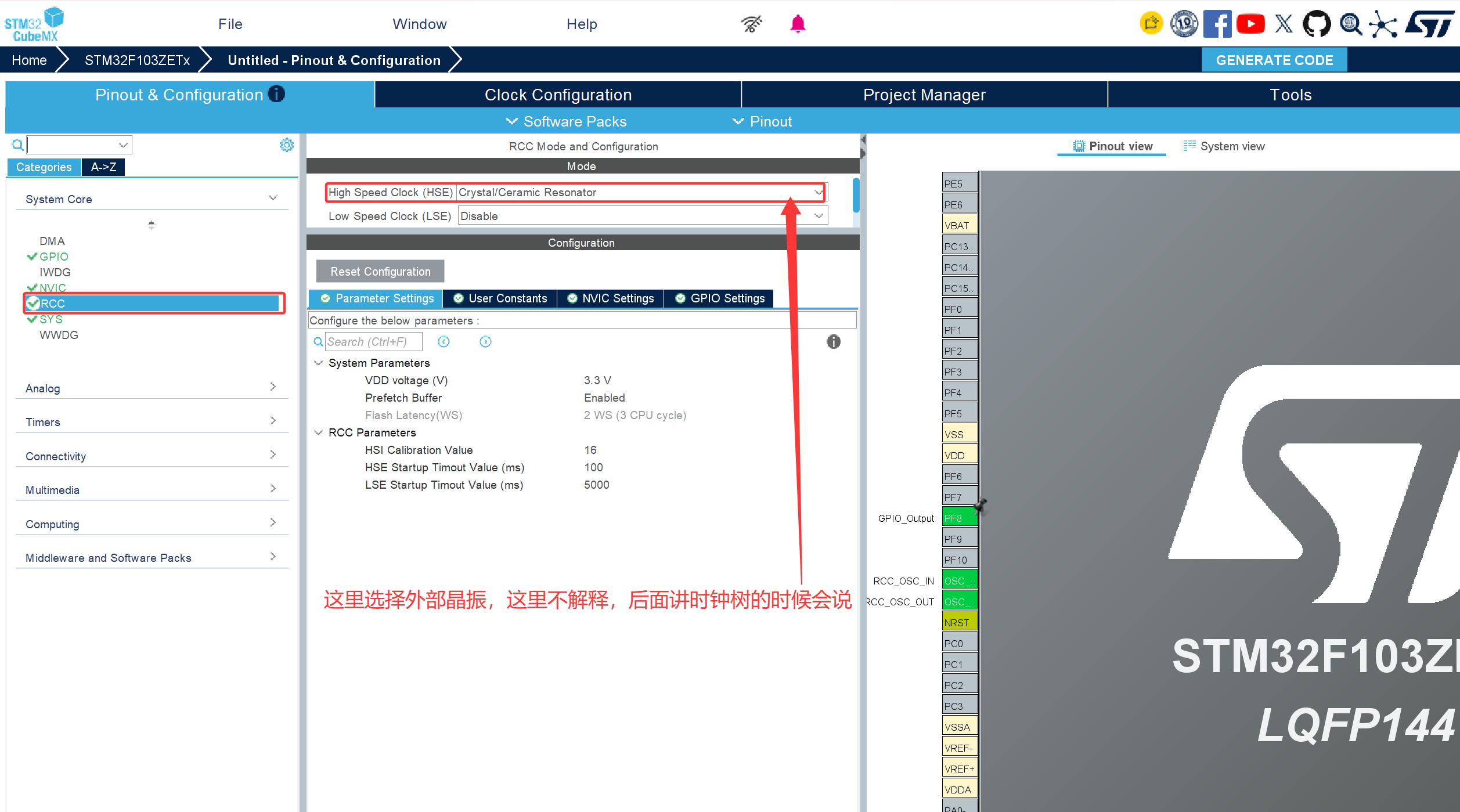1460x812 pixels.
Task: Open the File menu
Action: (230, 24)
